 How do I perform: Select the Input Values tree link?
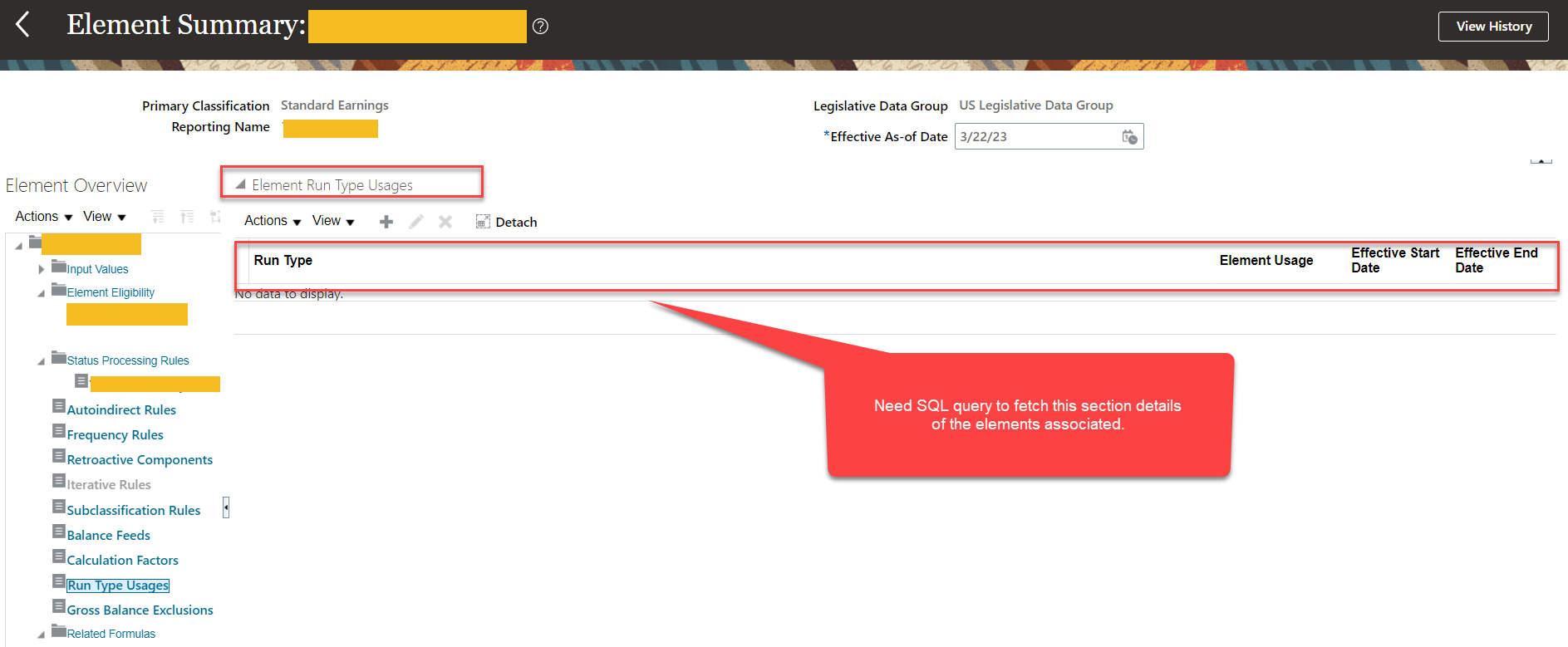click(x=97, y=270)
